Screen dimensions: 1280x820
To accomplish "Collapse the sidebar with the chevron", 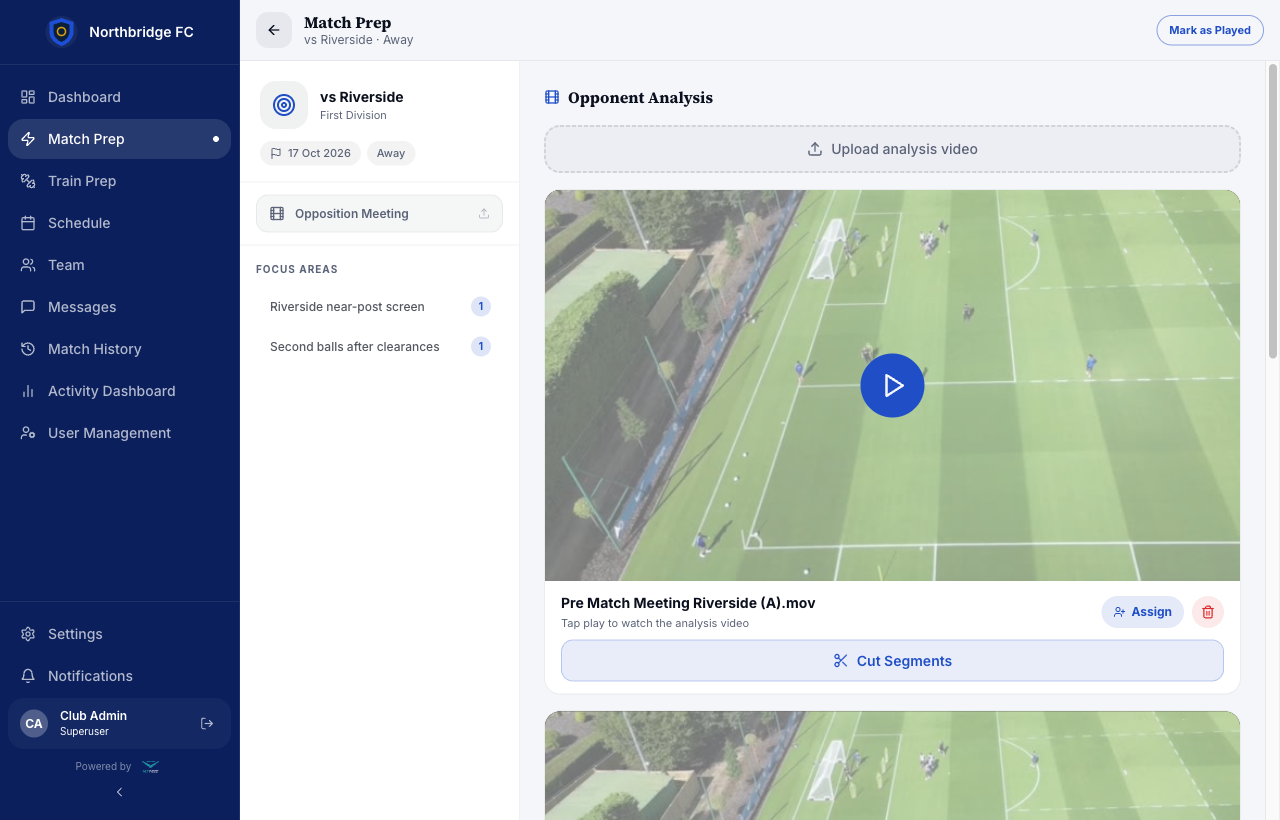I will click(x=120, y=792).
